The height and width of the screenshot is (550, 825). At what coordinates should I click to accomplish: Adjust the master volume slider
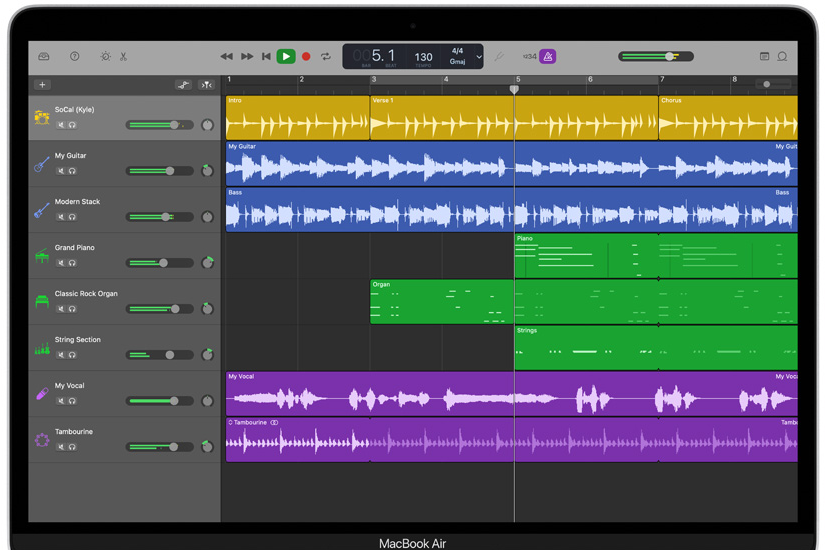pos(656,56)
